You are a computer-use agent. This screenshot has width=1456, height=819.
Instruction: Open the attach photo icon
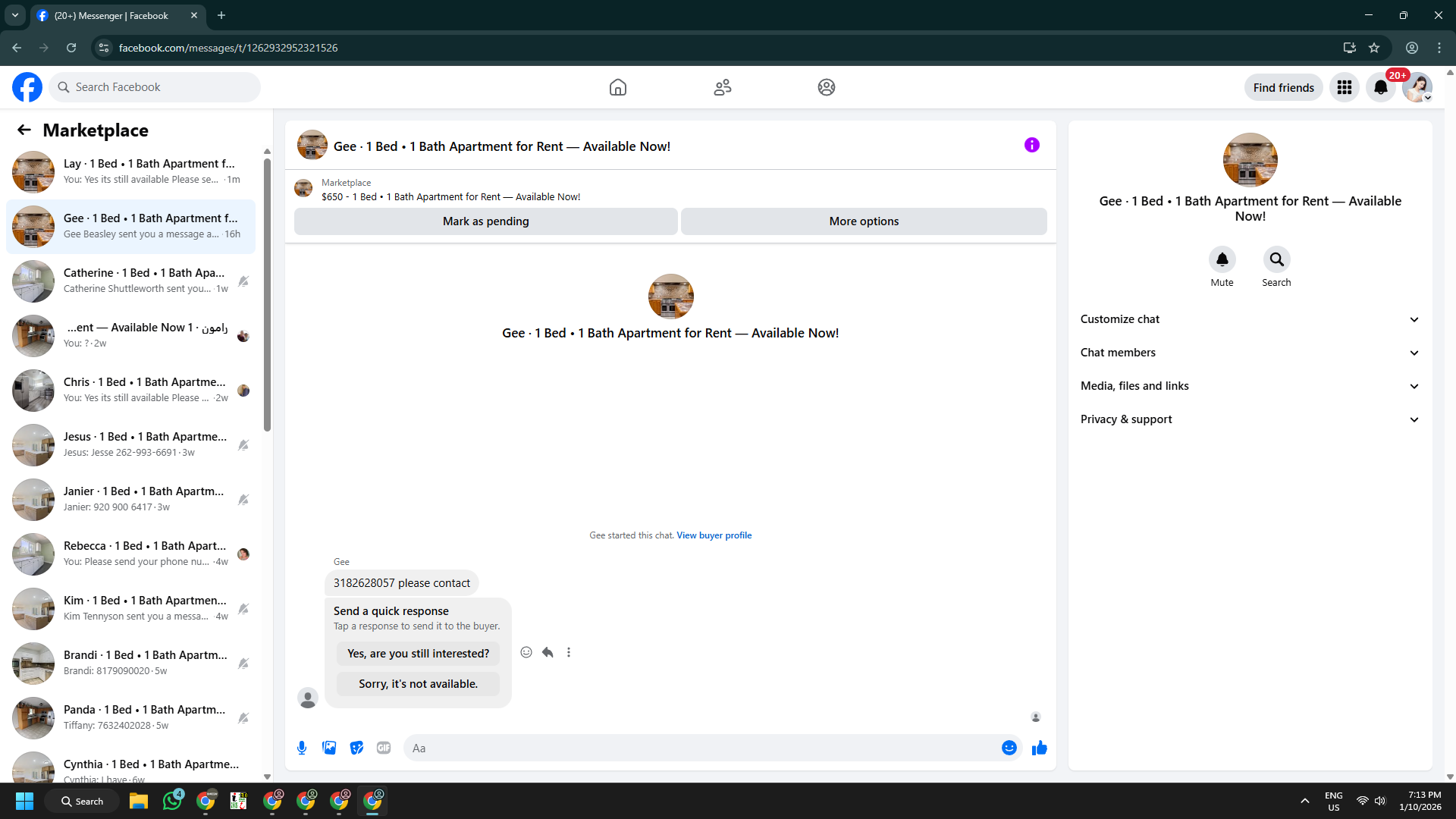pyautogui.click(x=329, y=748)
